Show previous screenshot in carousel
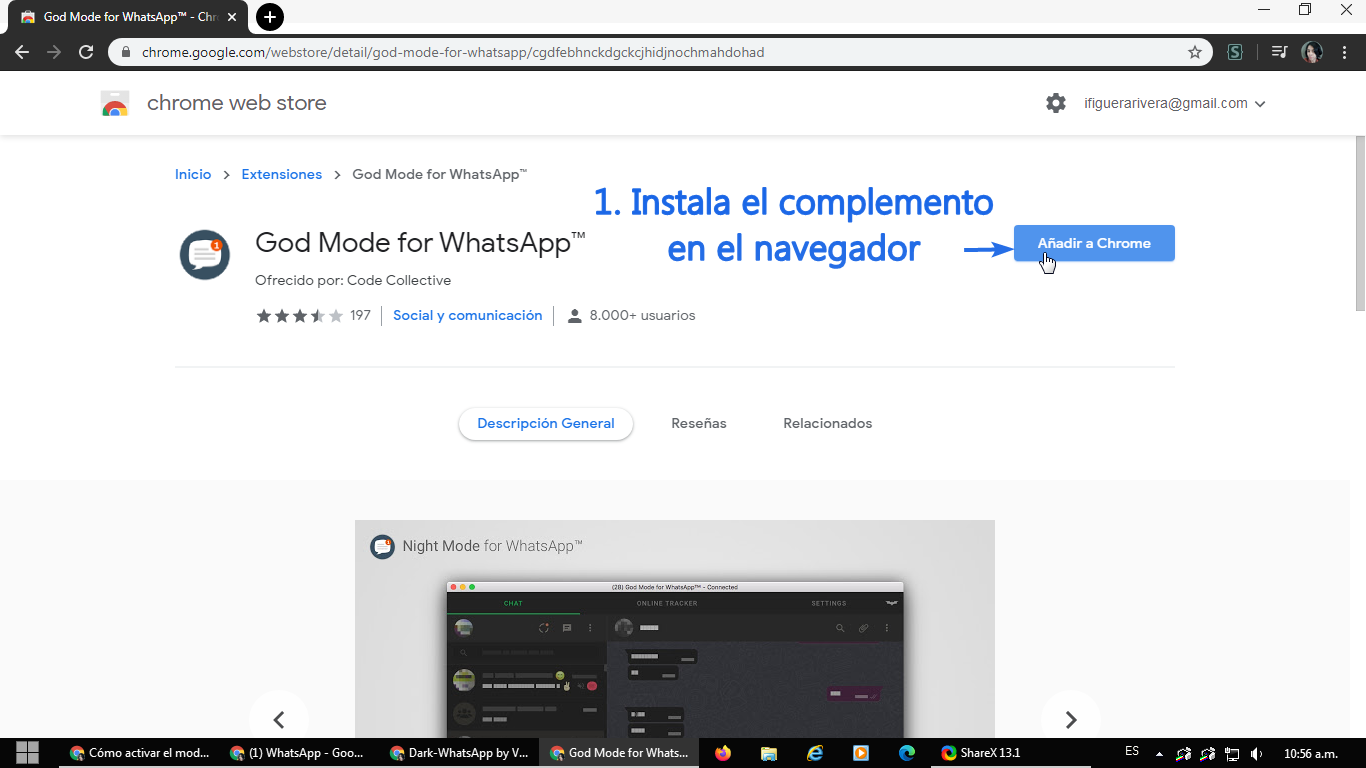The width and height of the screenshot is (1366, 768). [x=279, y=719]
